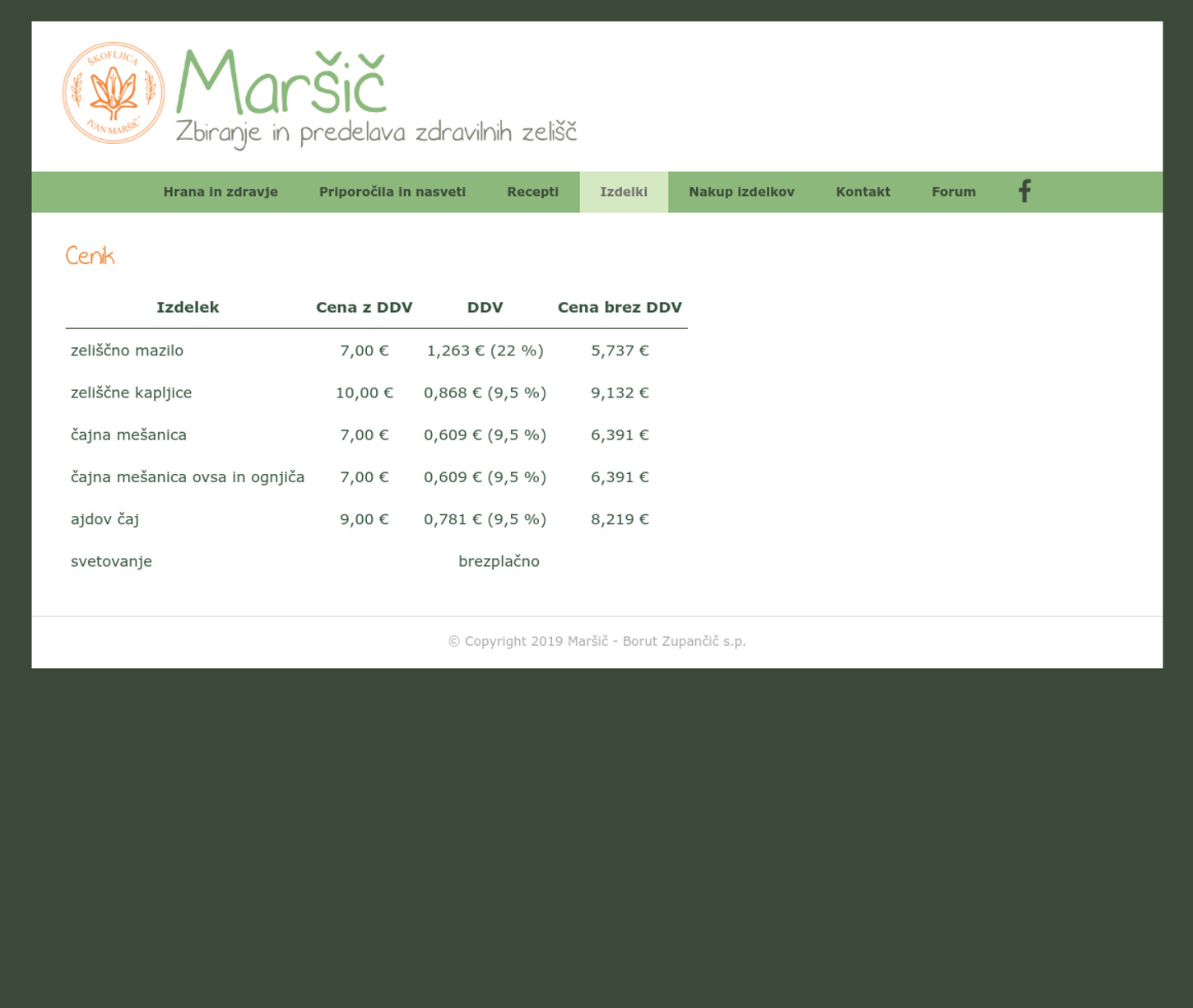Select the highlighted Izdelki tab

point(624,192)
